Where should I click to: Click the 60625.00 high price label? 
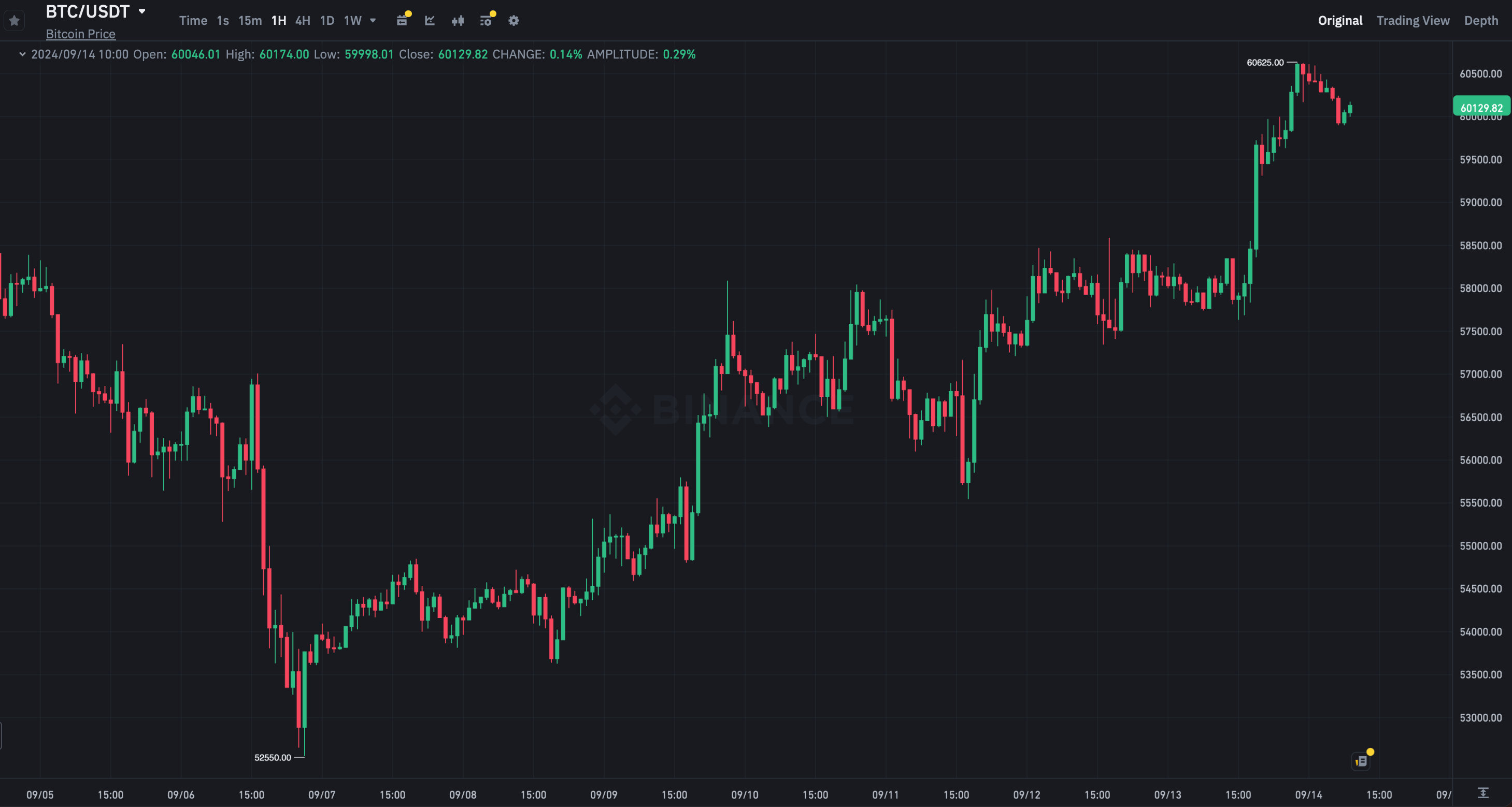pyautogui.click(x=1265, y=62)
